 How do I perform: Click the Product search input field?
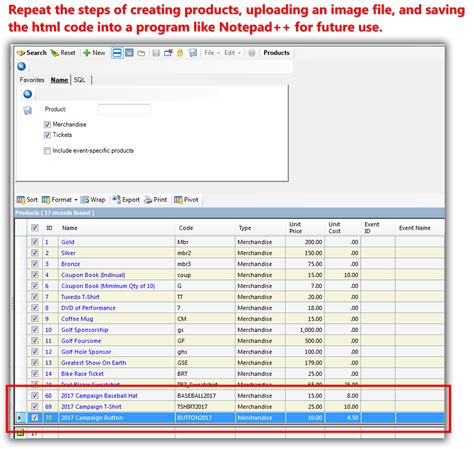(x=124, y=110)
